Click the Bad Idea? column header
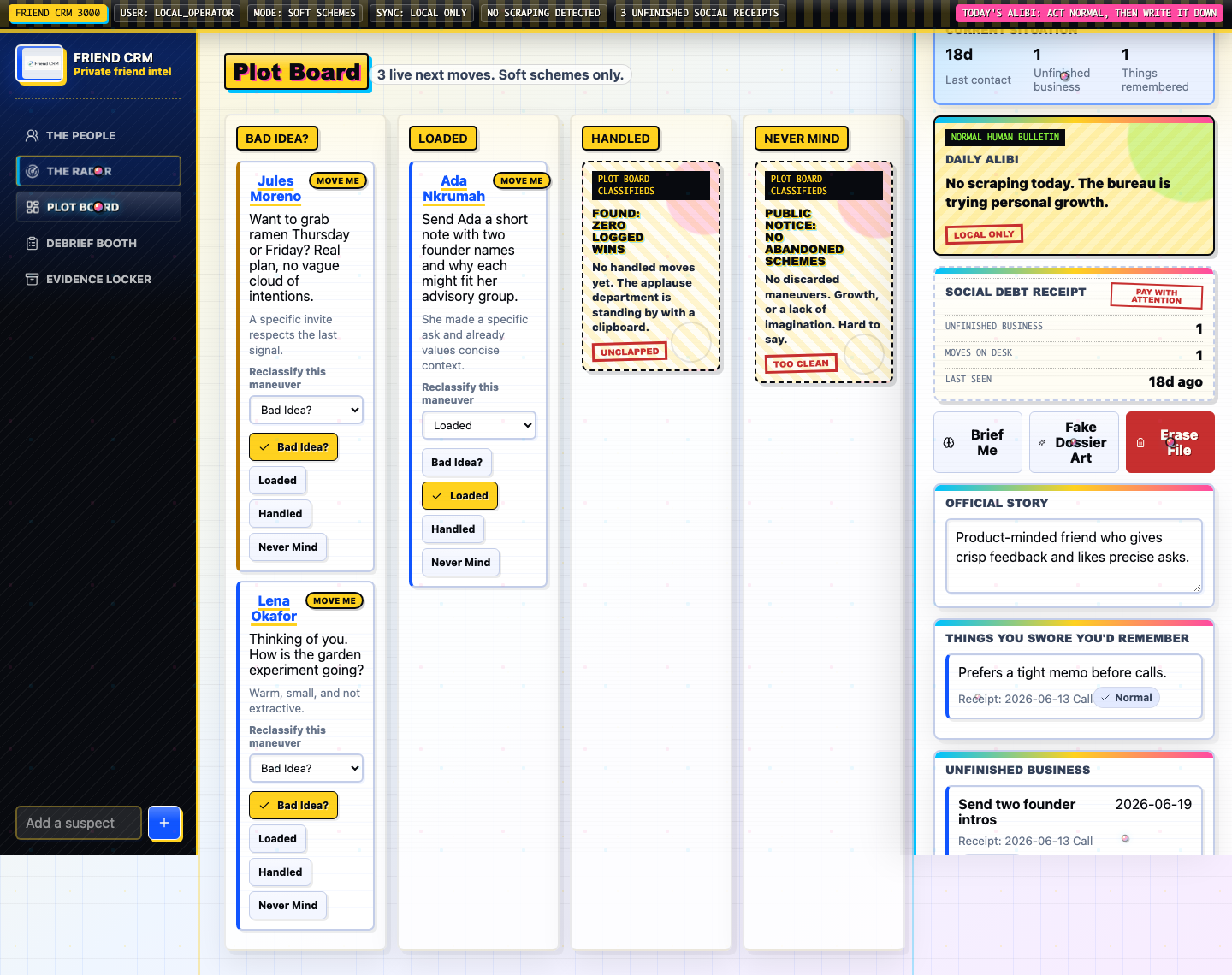Screen dimensions: 1232x975 [277, 139]
